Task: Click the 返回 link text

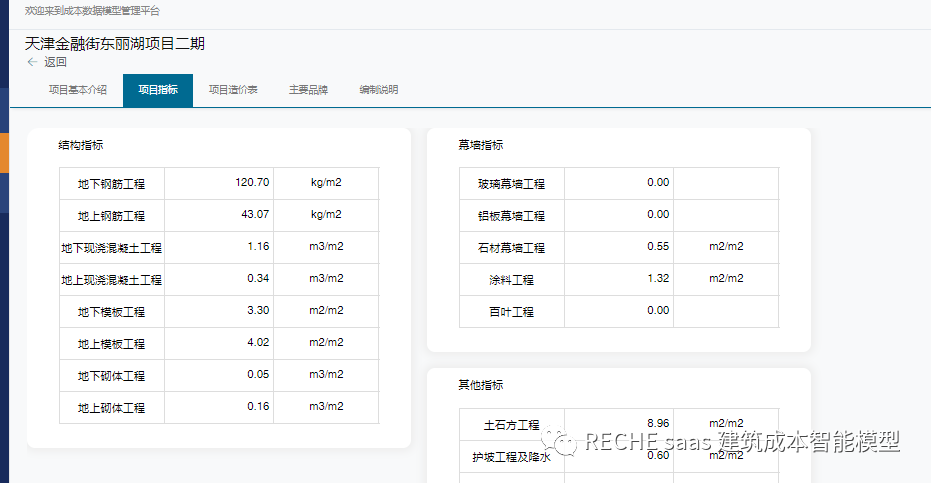Action: pos(55,62)
